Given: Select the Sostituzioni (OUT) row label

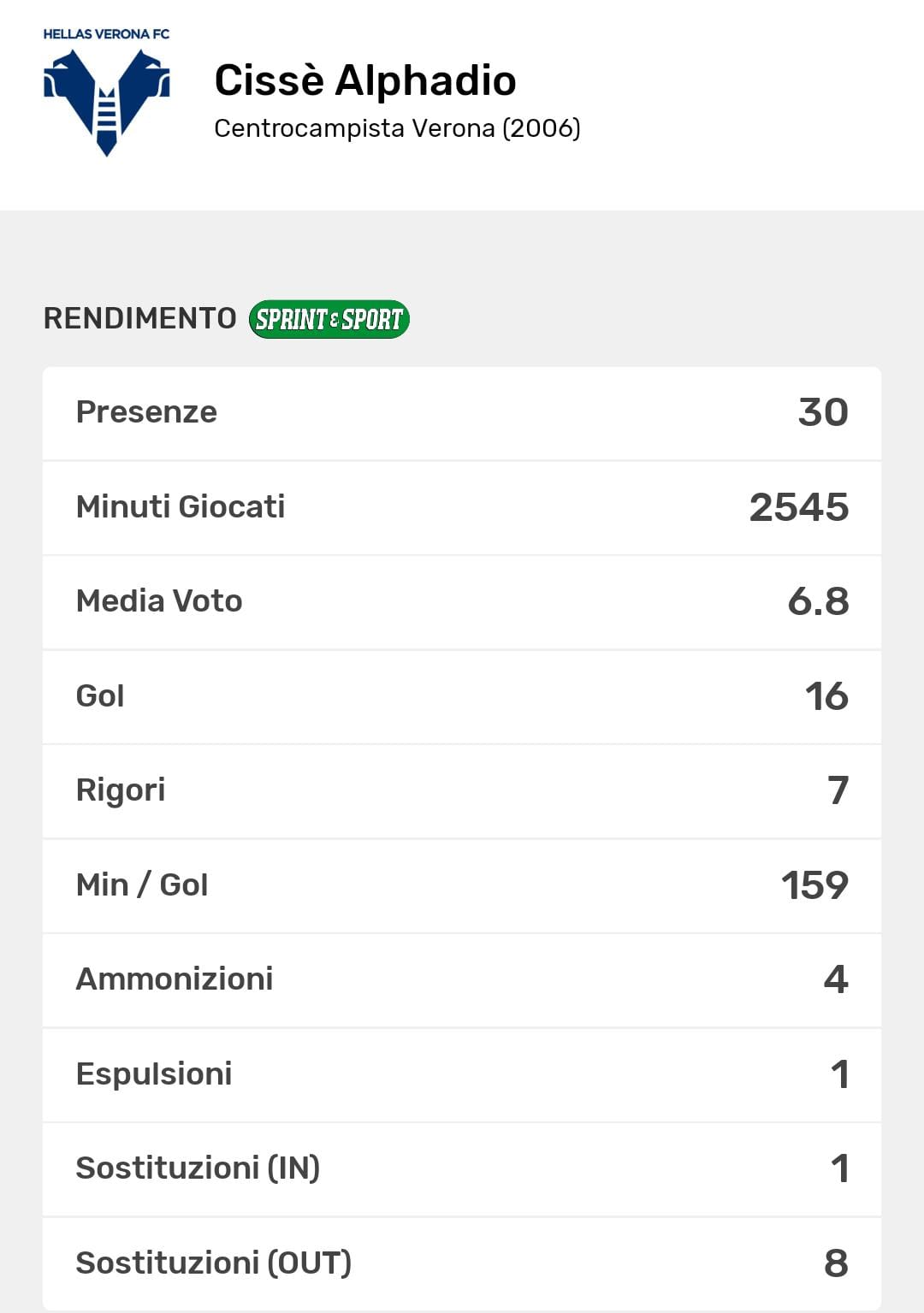Looking at the screenshot, I should (x=214, y=1263).
